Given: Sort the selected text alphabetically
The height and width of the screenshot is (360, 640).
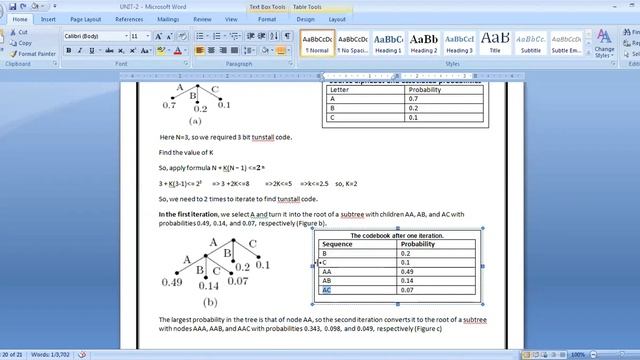Looking at the screenshot, I should [274, 36].
